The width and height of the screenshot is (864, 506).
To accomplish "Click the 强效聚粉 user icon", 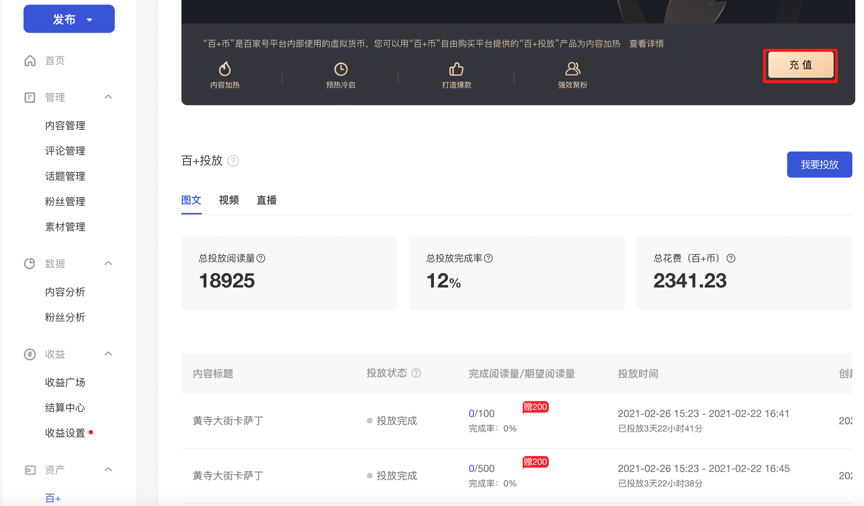I will click(573, 69).
